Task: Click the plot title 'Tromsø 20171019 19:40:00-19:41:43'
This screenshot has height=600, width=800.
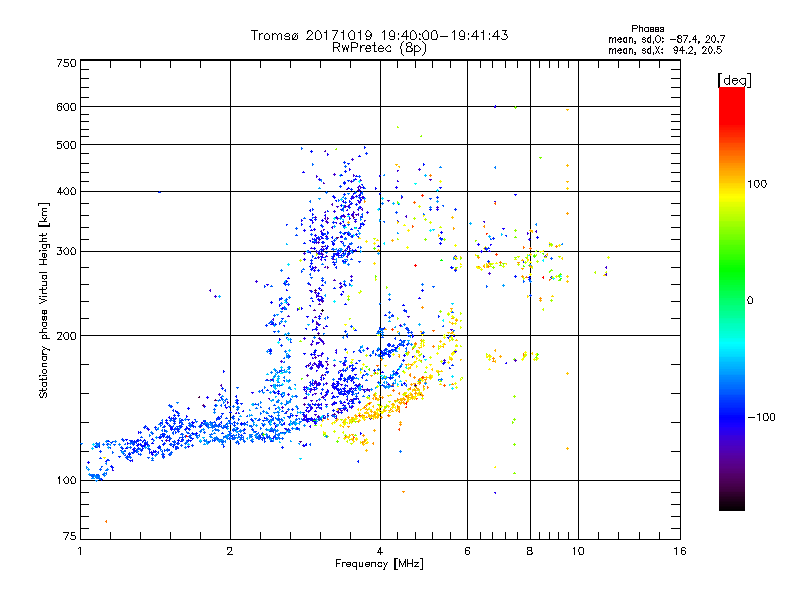Action: pyautogui.click(x=379, y=35)
